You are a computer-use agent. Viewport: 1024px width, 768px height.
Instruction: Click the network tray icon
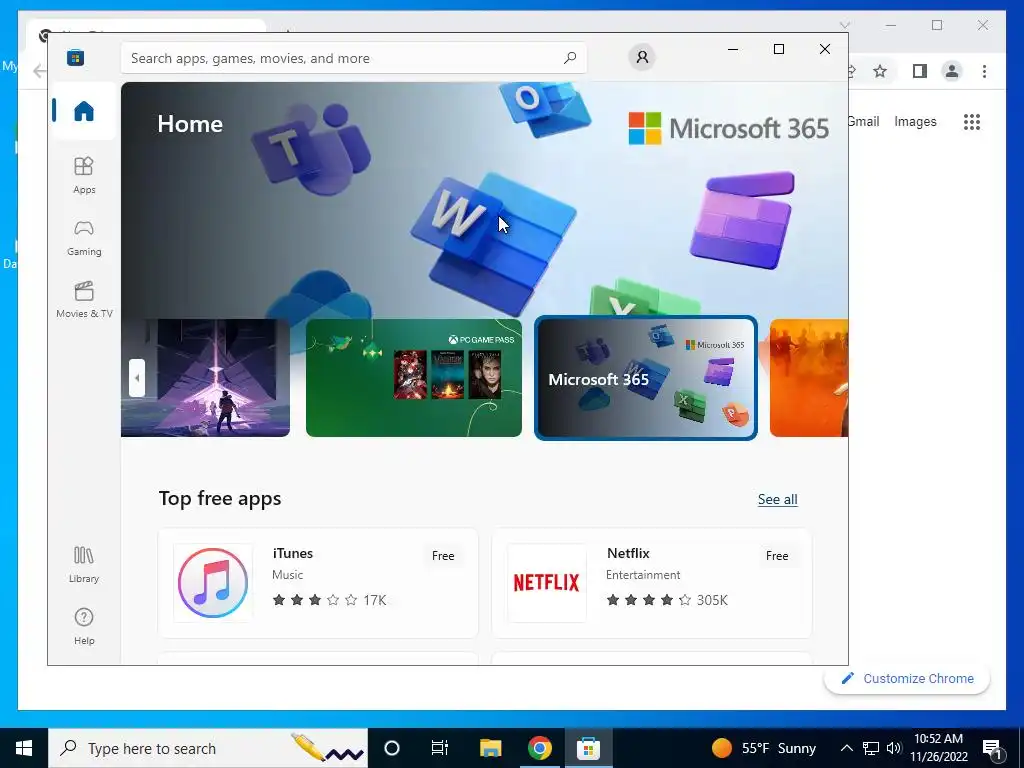pos(871,748)
